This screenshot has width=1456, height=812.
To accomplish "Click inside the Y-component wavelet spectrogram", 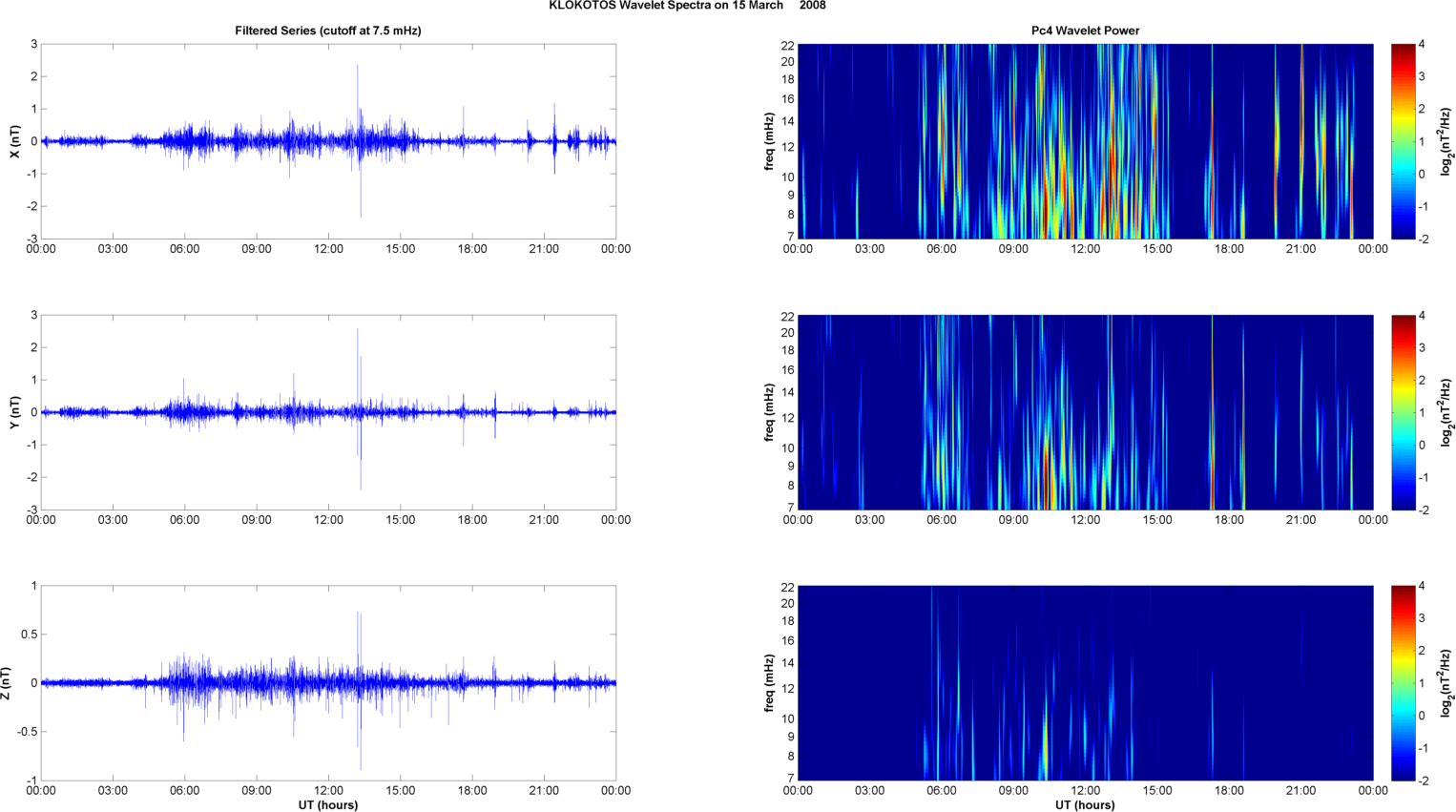I will [1085, 412].
